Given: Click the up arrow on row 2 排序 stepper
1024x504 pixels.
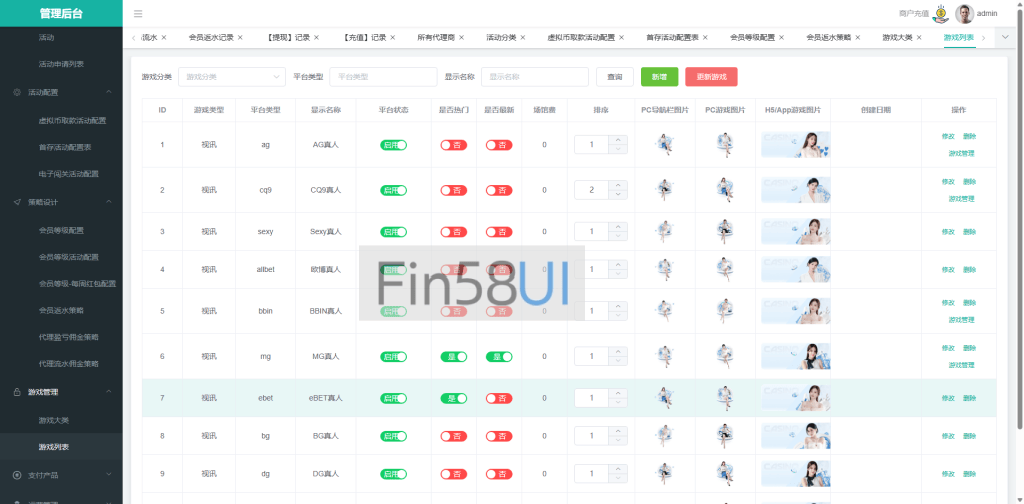Looking at the screenshot, I should (x=618, y=185).
